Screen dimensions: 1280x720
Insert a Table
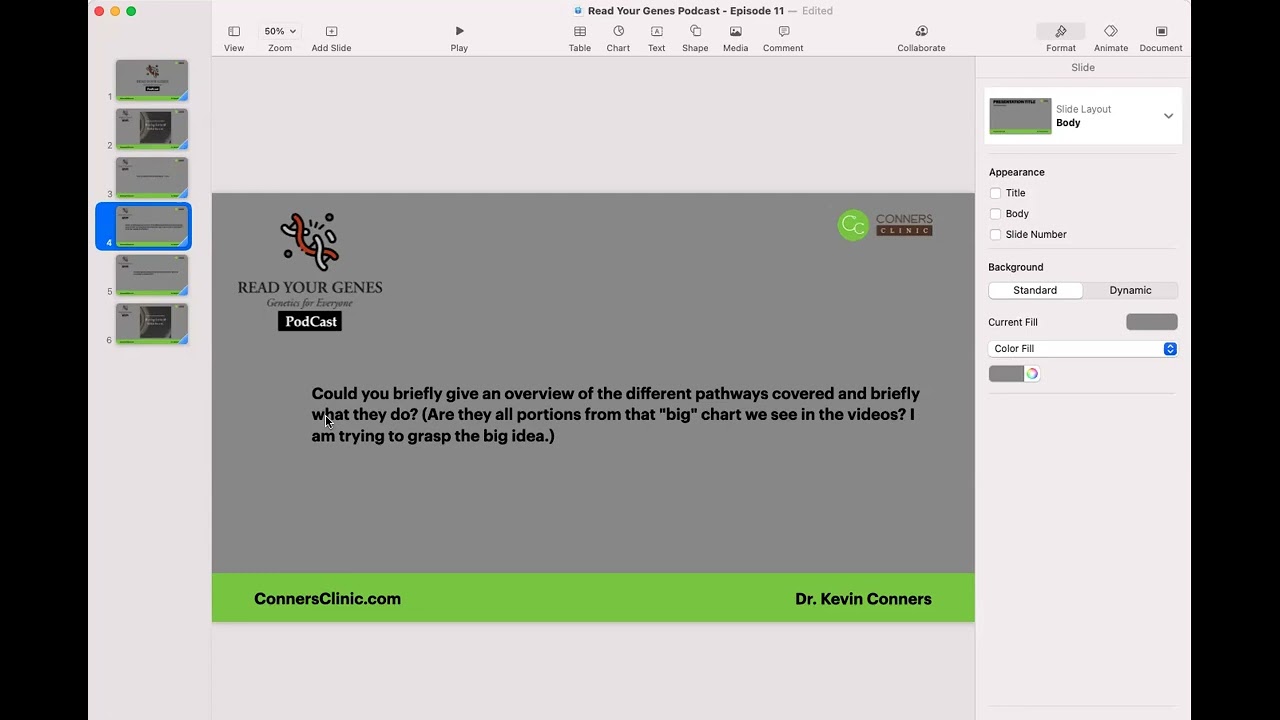pos(580,38)
